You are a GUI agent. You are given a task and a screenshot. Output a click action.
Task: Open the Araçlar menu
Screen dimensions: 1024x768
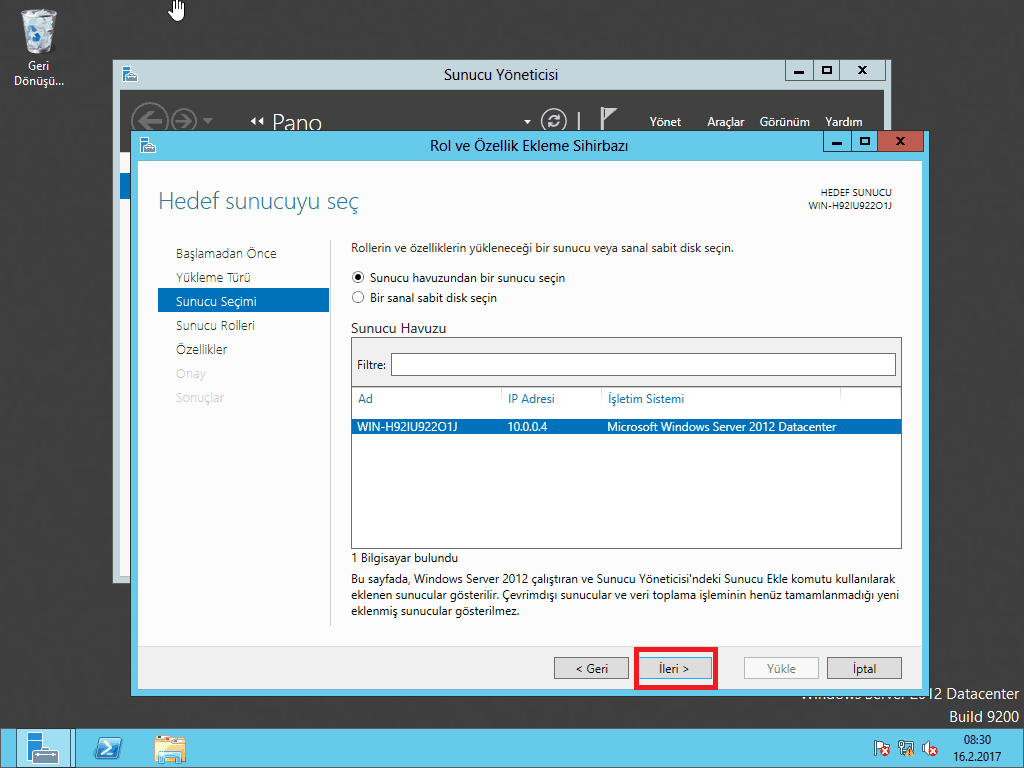point(726,122)
